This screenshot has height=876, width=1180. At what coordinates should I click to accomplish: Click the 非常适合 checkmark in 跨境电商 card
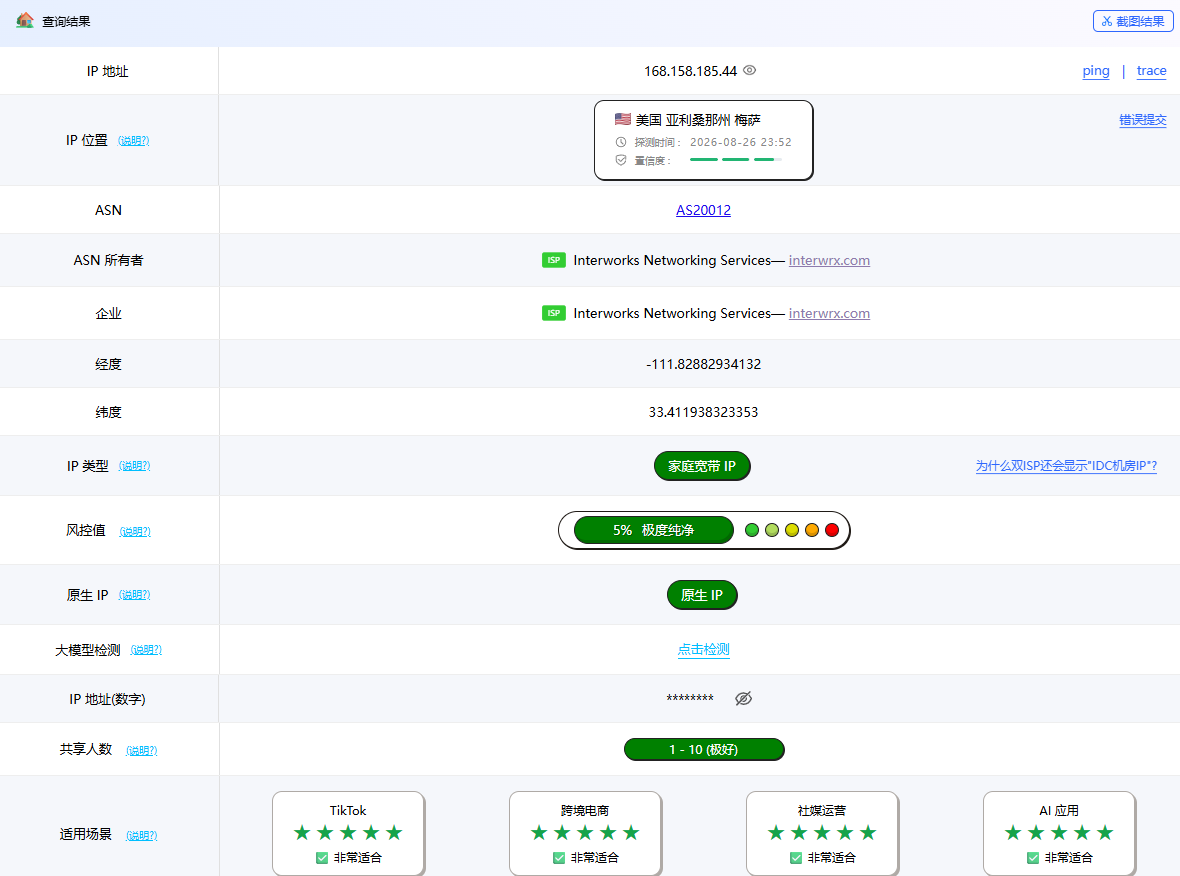click(x=559, y=858)
